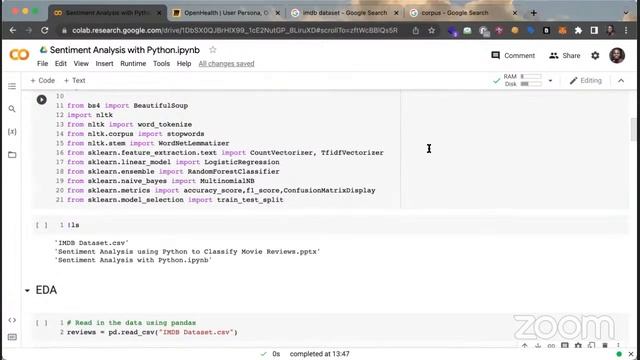640x360 pixels.
Task: Open the Insert menu
Action: coord(104,64)
